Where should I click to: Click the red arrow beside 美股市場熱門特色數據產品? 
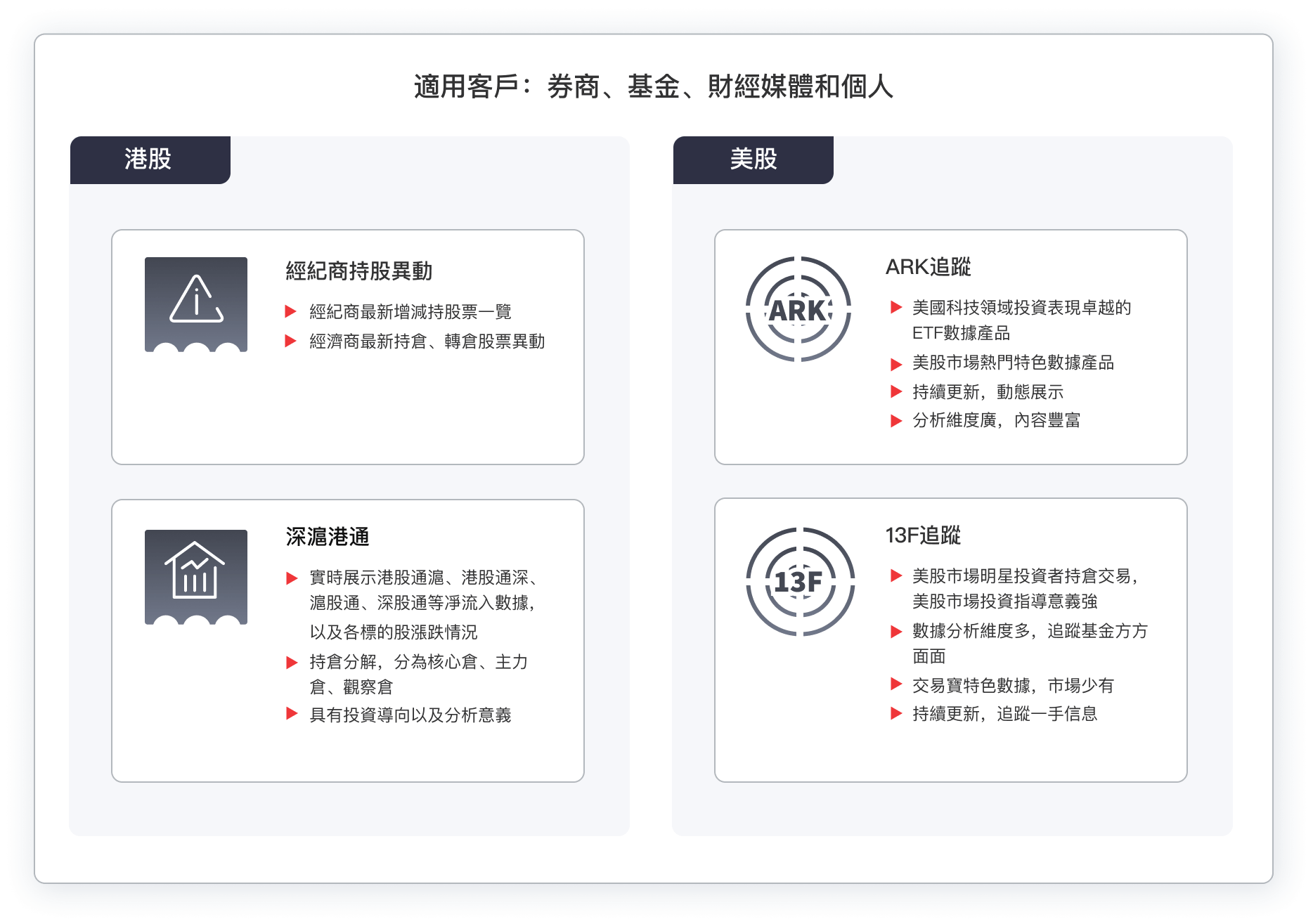[x=895, y=364]
